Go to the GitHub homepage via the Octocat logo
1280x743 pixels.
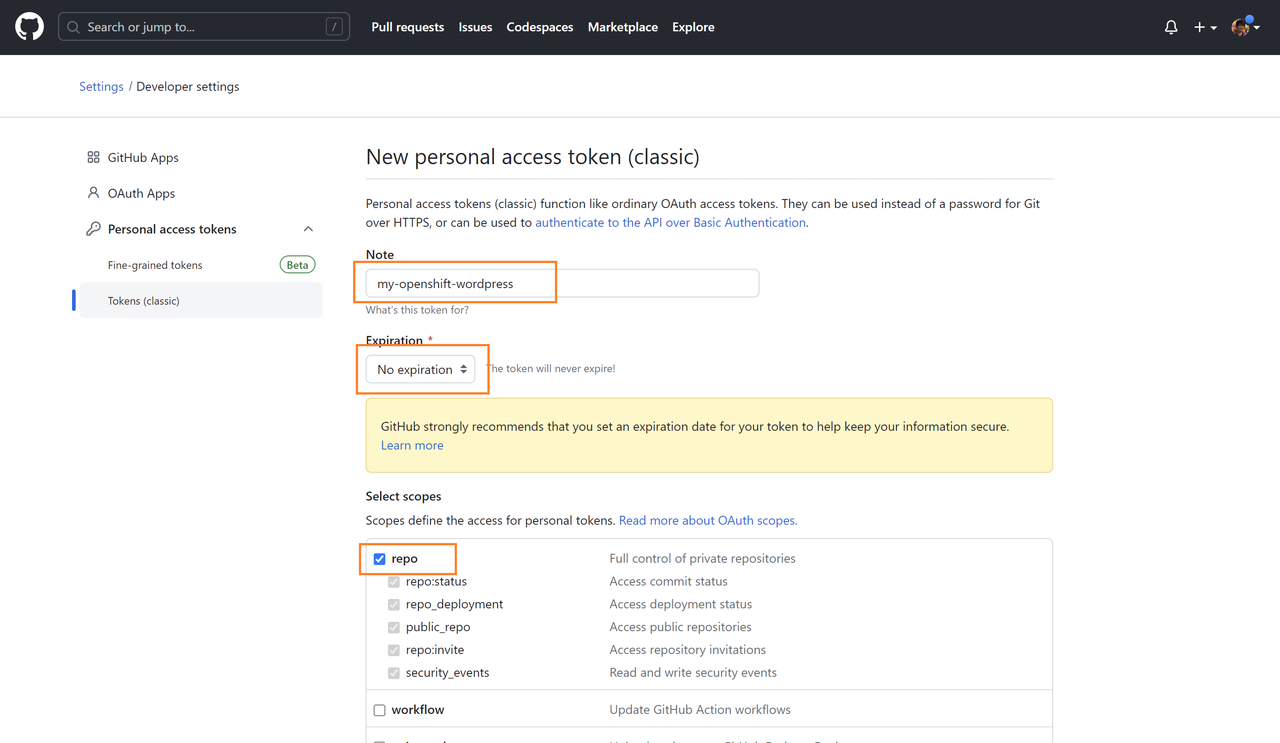click(29, 27)
